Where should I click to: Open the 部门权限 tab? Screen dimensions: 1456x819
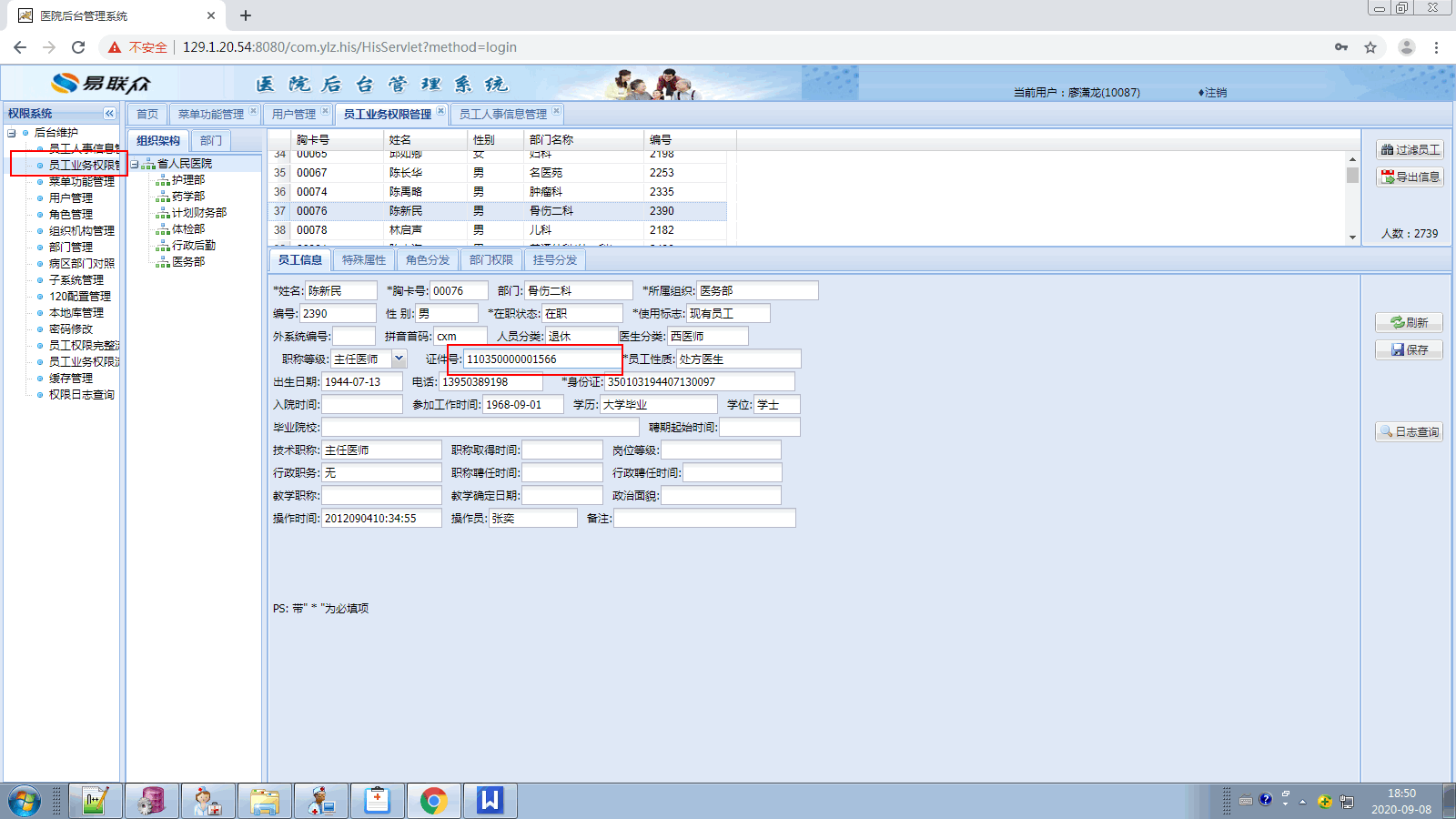click(x=491, y=260)
